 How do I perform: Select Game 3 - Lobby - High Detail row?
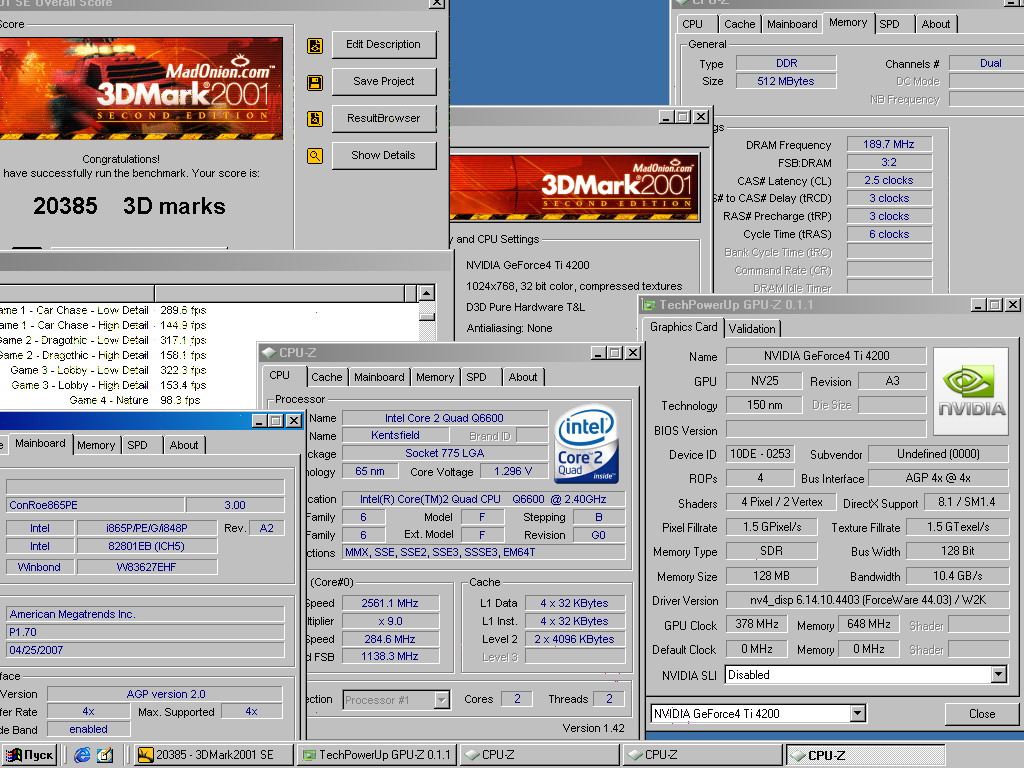pyautogui.click(x=109, y=385)
